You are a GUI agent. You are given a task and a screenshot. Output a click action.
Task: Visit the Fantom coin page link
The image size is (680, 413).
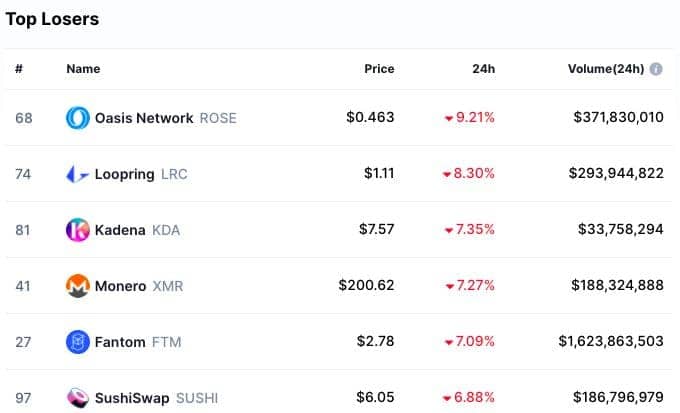click(x=120, y=342)
